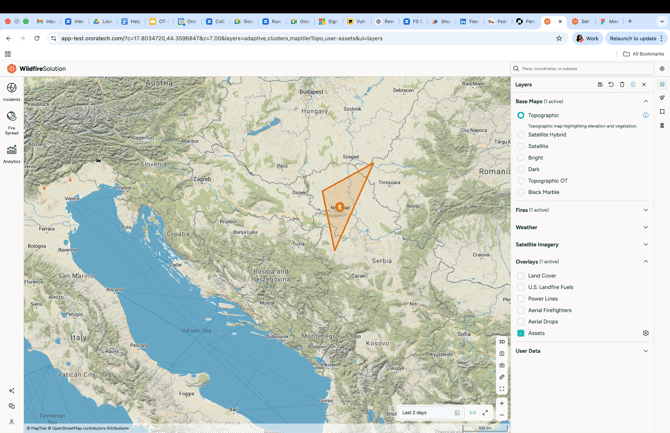Open the Analytics section
670x433 pixels.
tap(11, 153)
